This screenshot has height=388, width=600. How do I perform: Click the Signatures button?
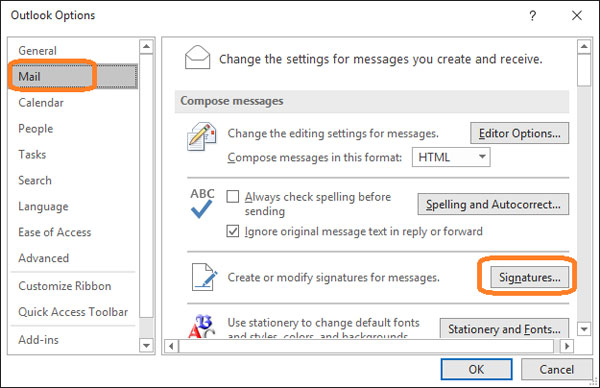click(x=530, y=277)
